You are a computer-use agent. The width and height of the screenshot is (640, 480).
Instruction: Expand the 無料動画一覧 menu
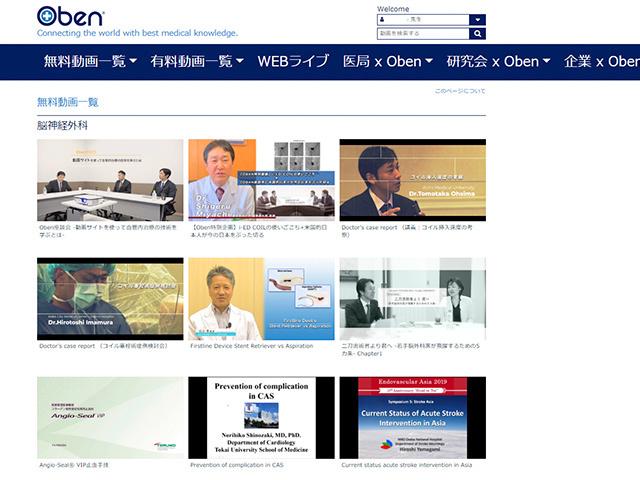point(90,61)
